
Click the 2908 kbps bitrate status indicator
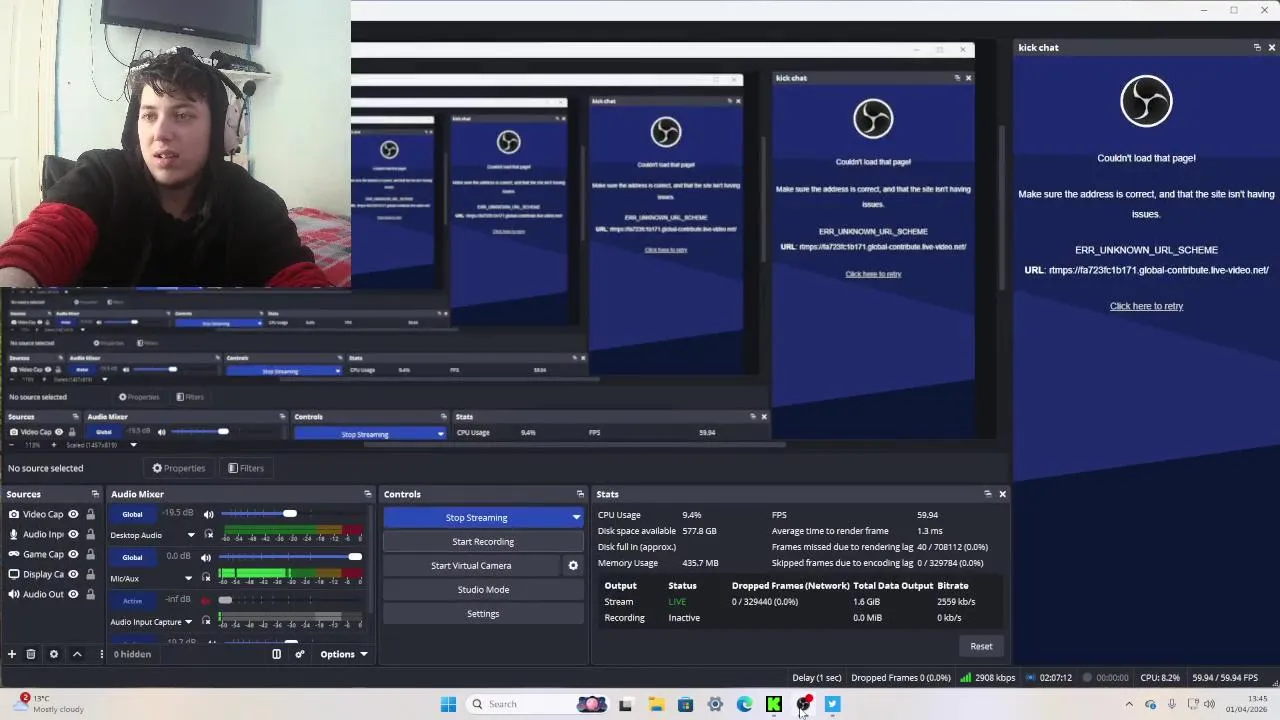(988, 677)
